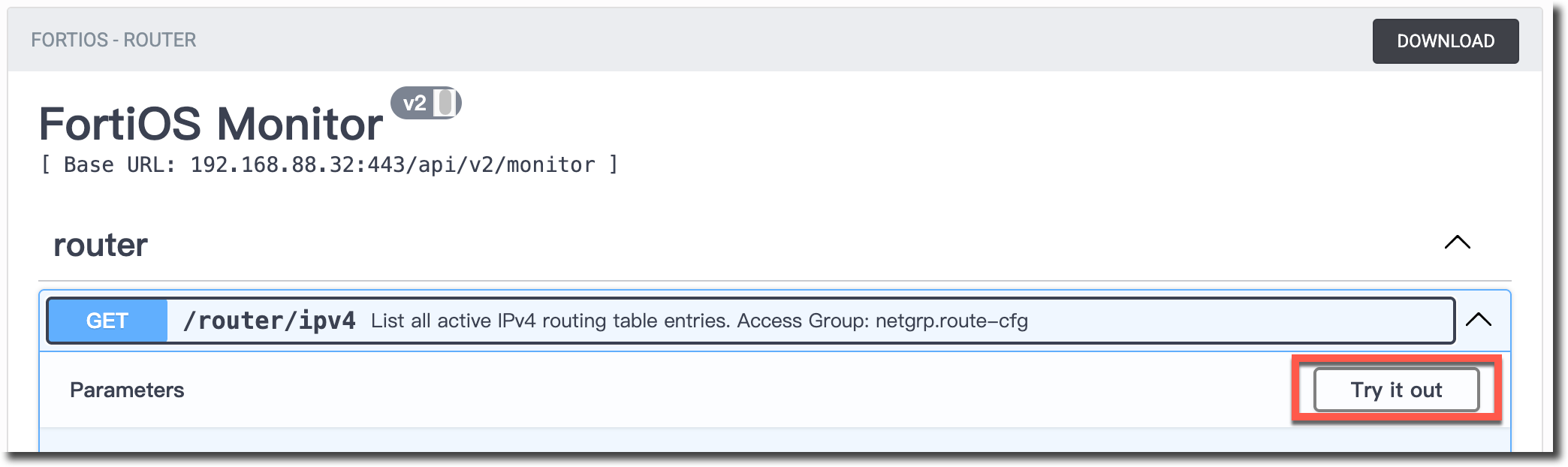Click the v2 version badge text
Viewport: 1568px width, 467px height.
[x=415, y=104]
